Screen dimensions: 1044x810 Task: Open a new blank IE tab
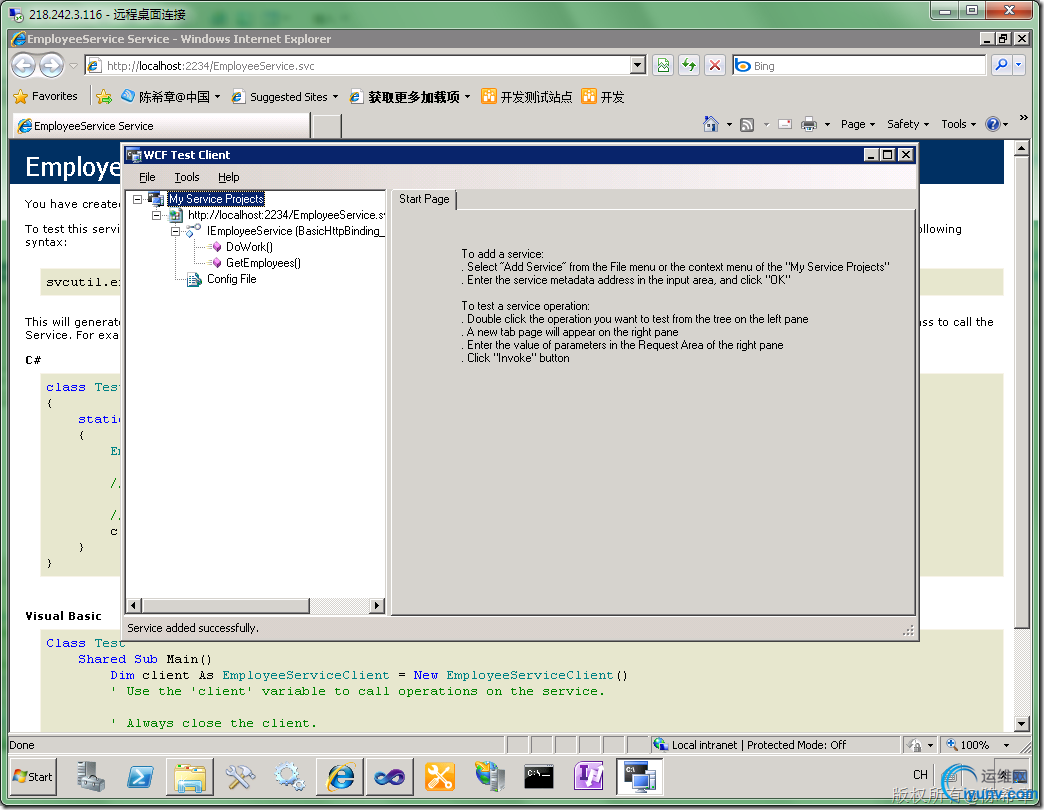pyautogui.click(x=327, y=126)
